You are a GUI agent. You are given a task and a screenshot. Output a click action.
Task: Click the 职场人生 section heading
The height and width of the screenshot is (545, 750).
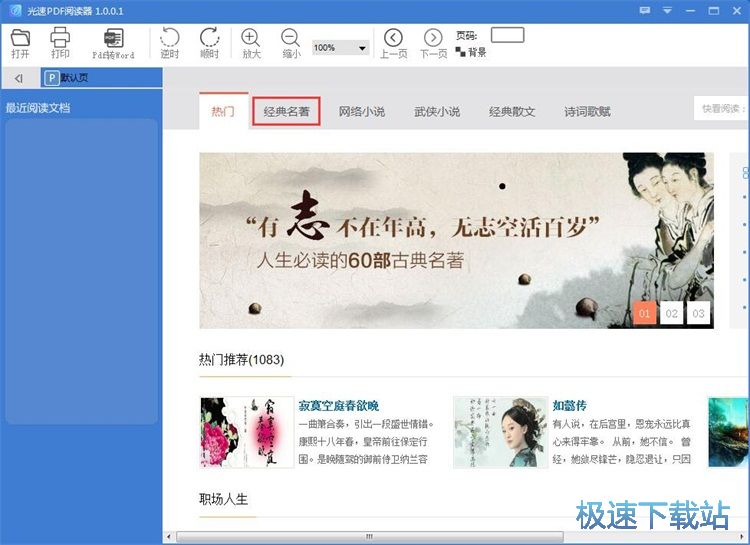click(223, 500)
